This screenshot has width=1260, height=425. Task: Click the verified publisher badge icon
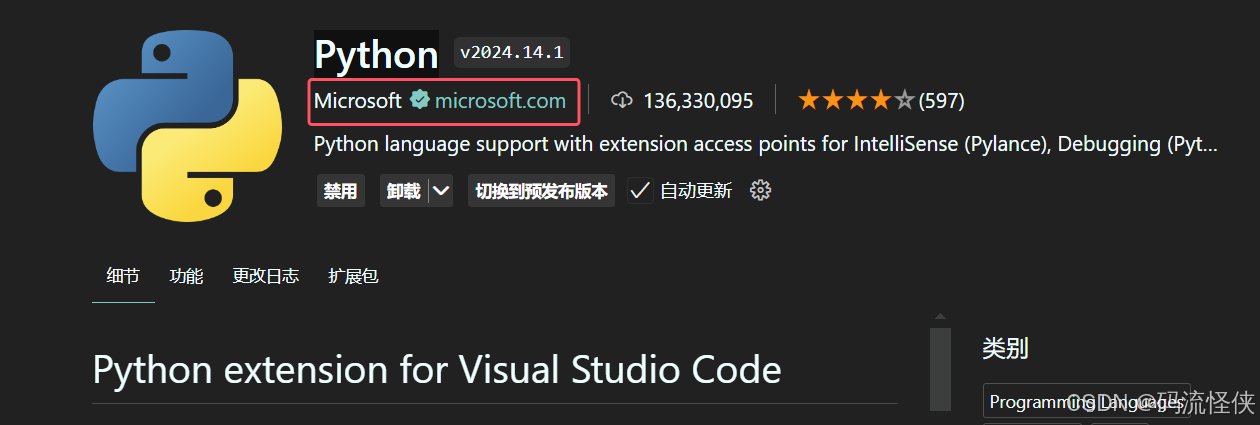pyautogui.click(x=421, y=100)
